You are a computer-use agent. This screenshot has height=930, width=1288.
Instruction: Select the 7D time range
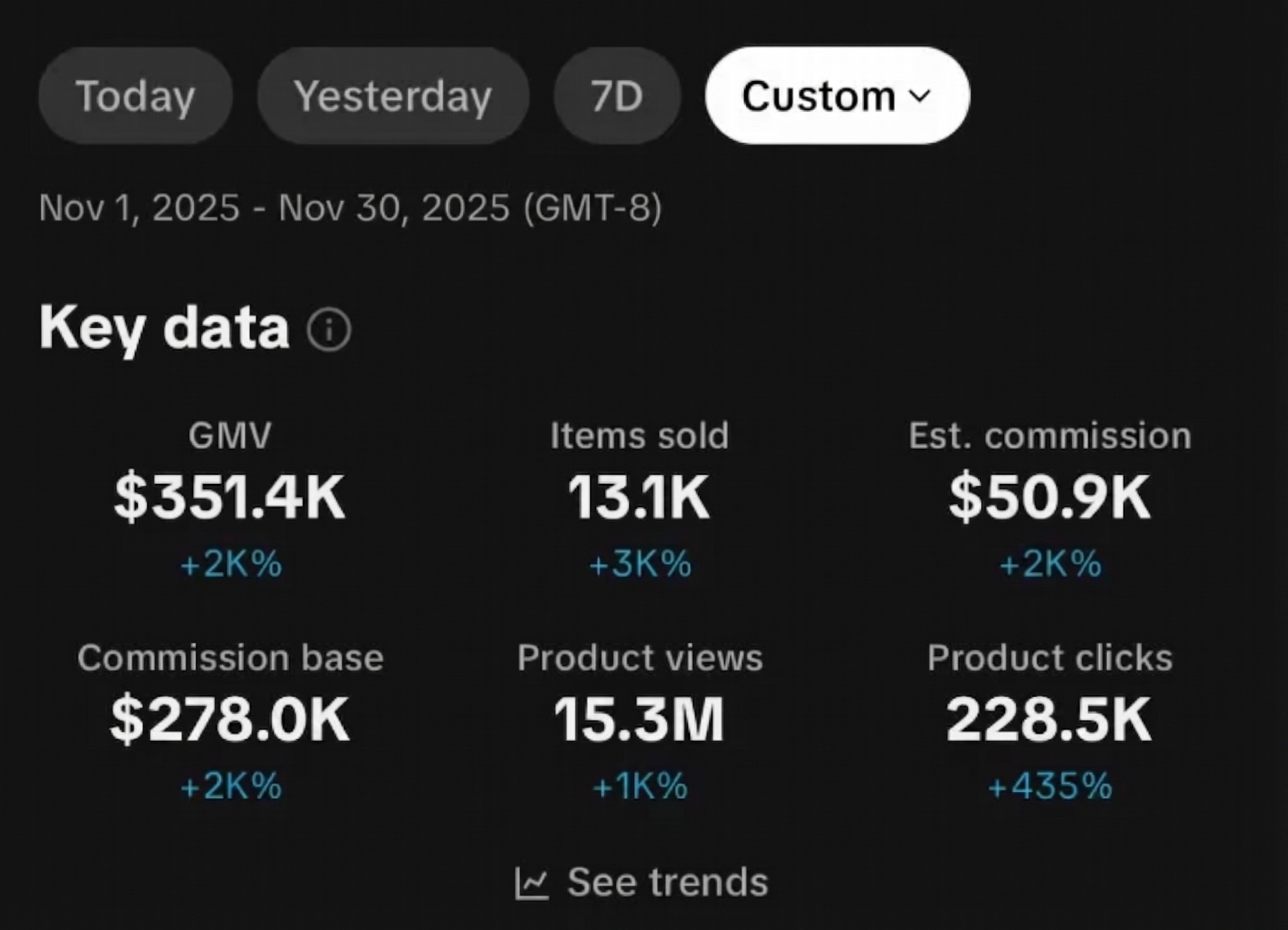617,95
